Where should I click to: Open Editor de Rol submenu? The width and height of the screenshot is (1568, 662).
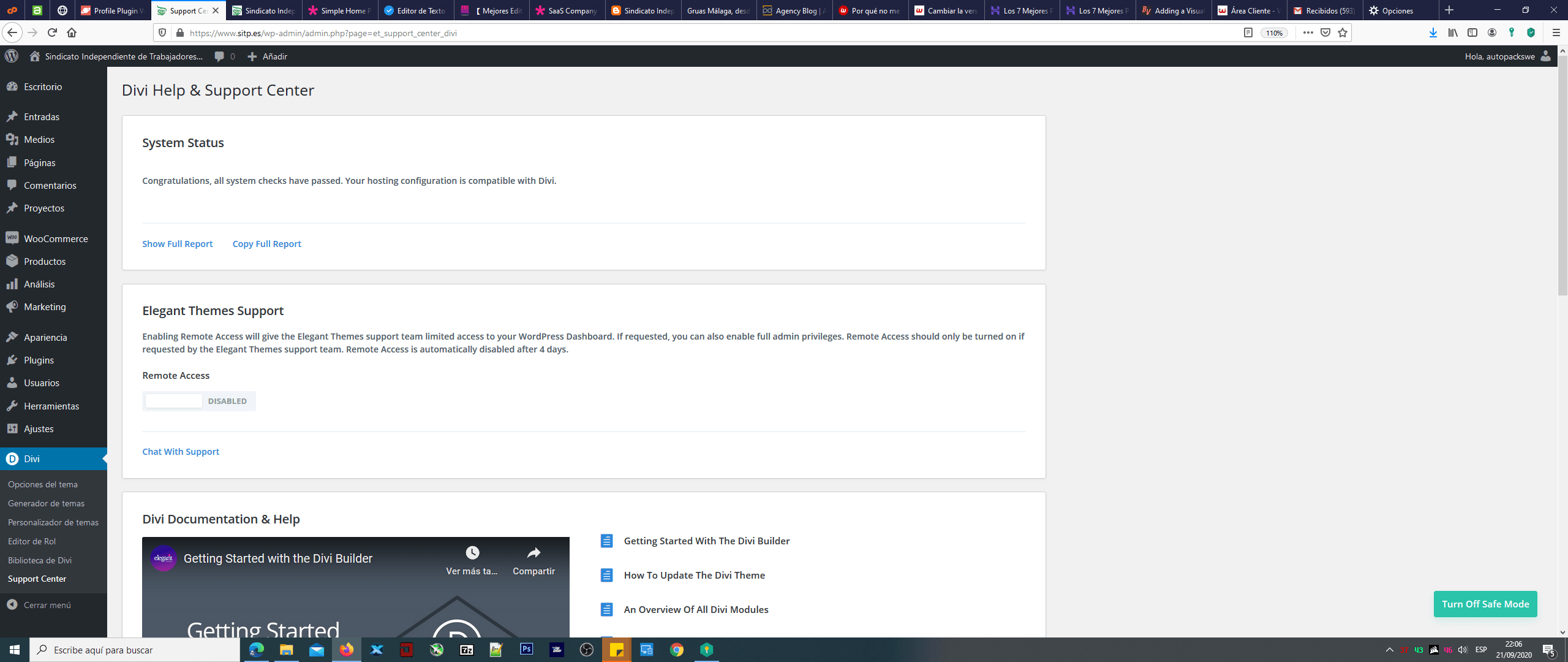32,541
